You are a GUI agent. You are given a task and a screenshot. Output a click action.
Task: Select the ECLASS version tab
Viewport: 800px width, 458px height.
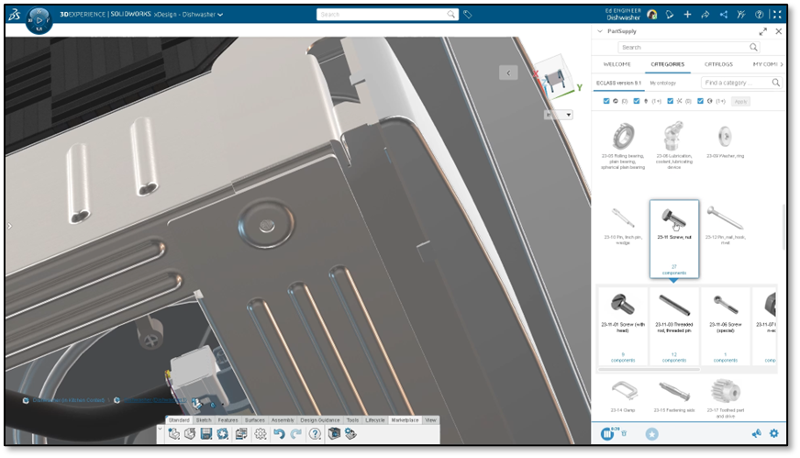tap(618, 83)
